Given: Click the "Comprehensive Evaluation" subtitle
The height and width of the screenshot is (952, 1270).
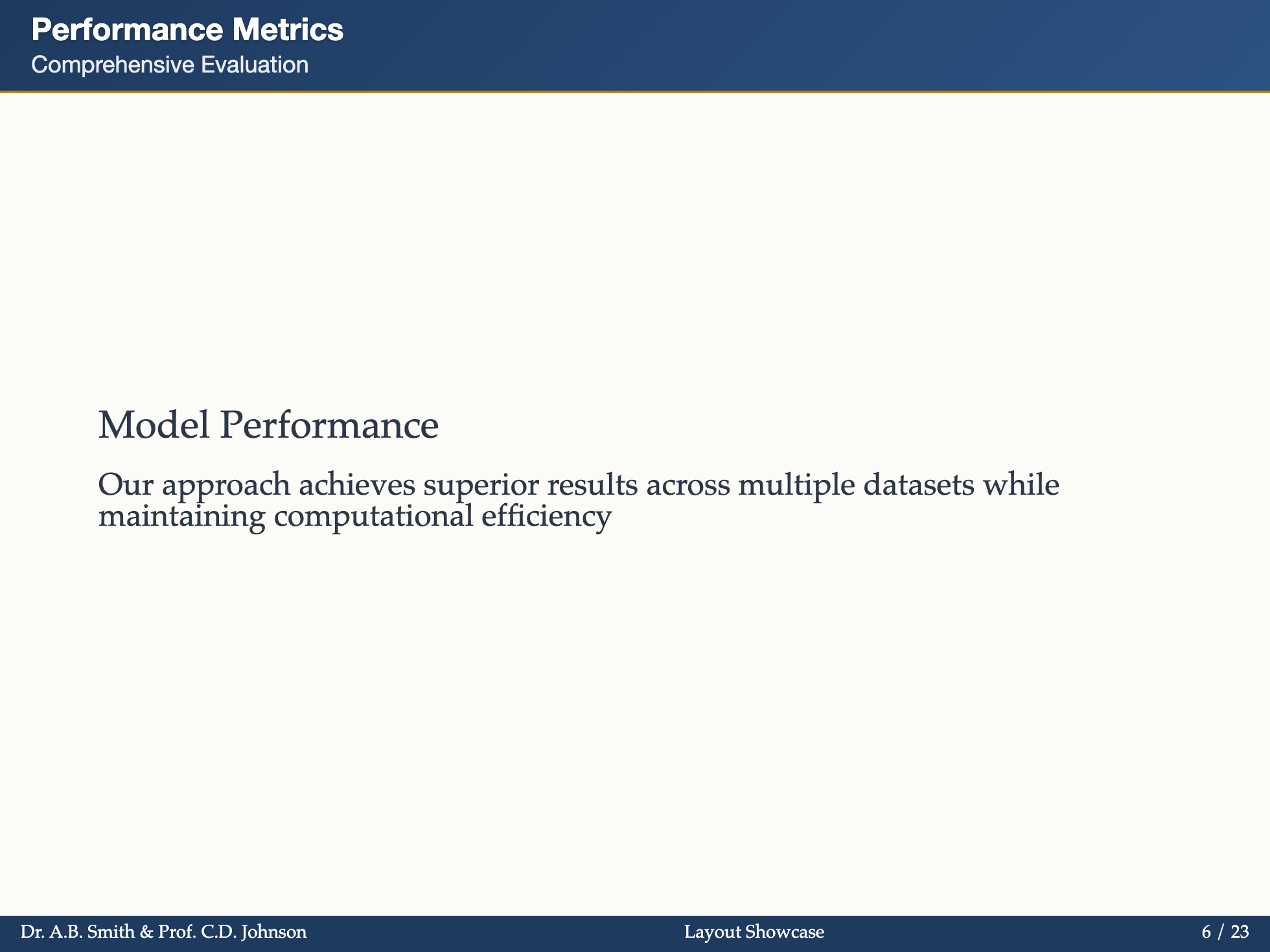Looking at the screenshot, I should coord(170,65).
